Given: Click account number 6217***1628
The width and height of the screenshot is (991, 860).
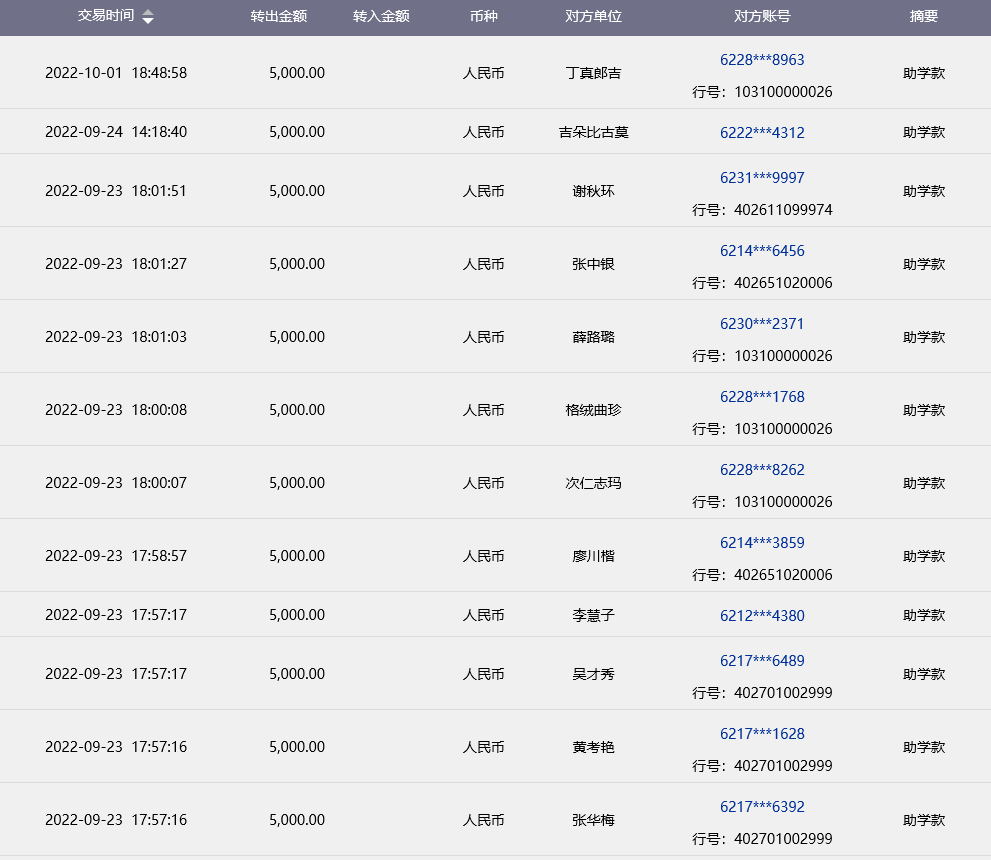Looking at the screenshot, I should pos(762,734).
